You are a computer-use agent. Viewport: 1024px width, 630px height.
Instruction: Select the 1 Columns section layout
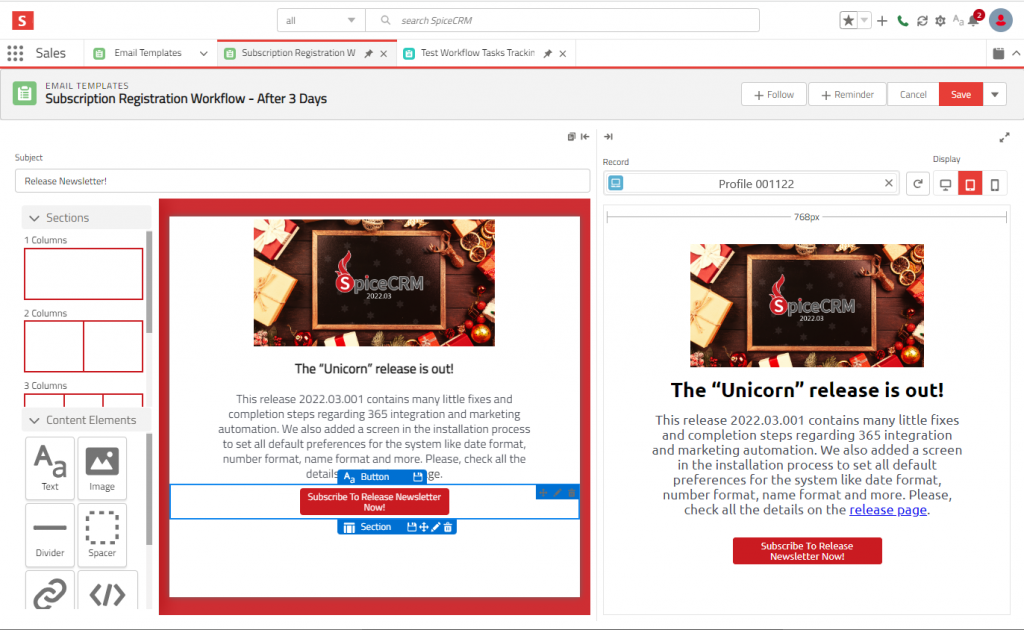pos(84,274)
